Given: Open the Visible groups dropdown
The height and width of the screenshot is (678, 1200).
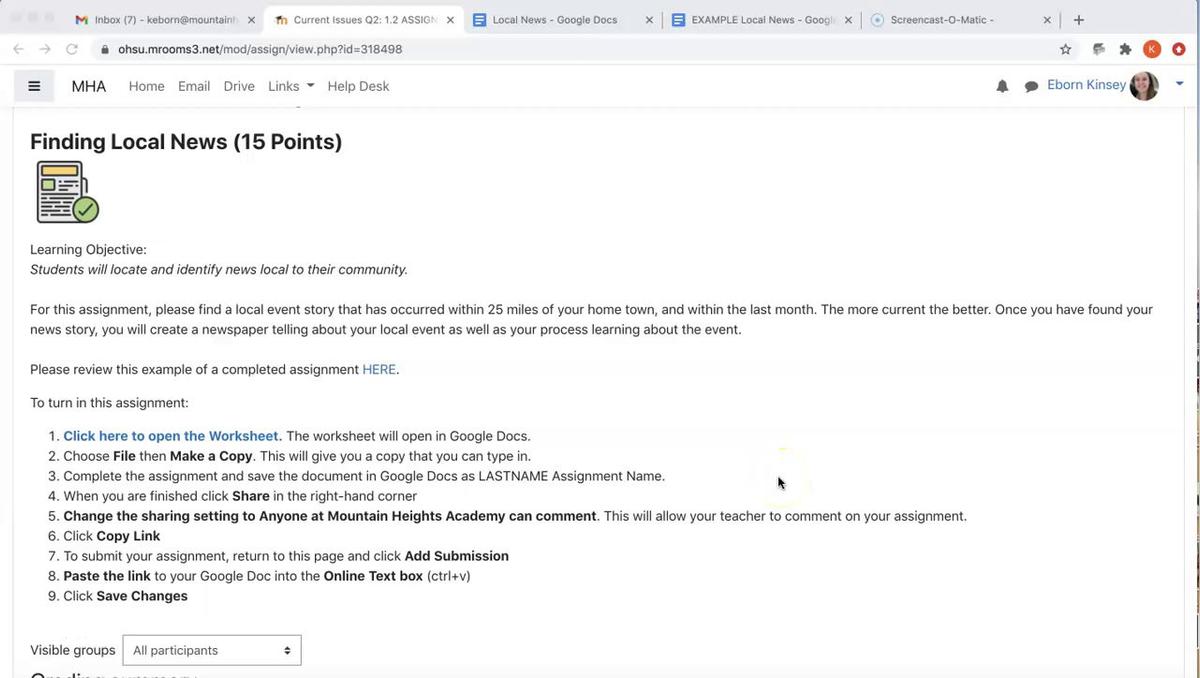Looking at the screenshot, I should pos(211,650).
